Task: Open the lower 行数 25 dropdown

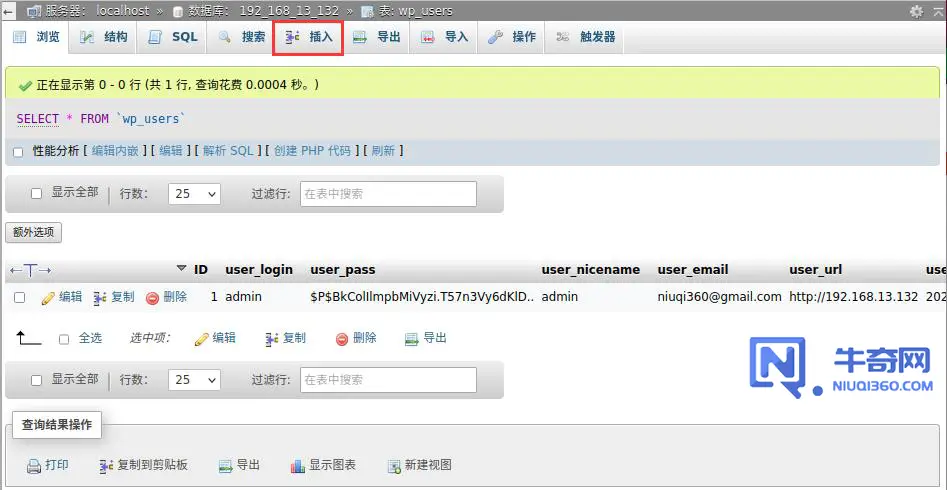Action: pos(194,380)
